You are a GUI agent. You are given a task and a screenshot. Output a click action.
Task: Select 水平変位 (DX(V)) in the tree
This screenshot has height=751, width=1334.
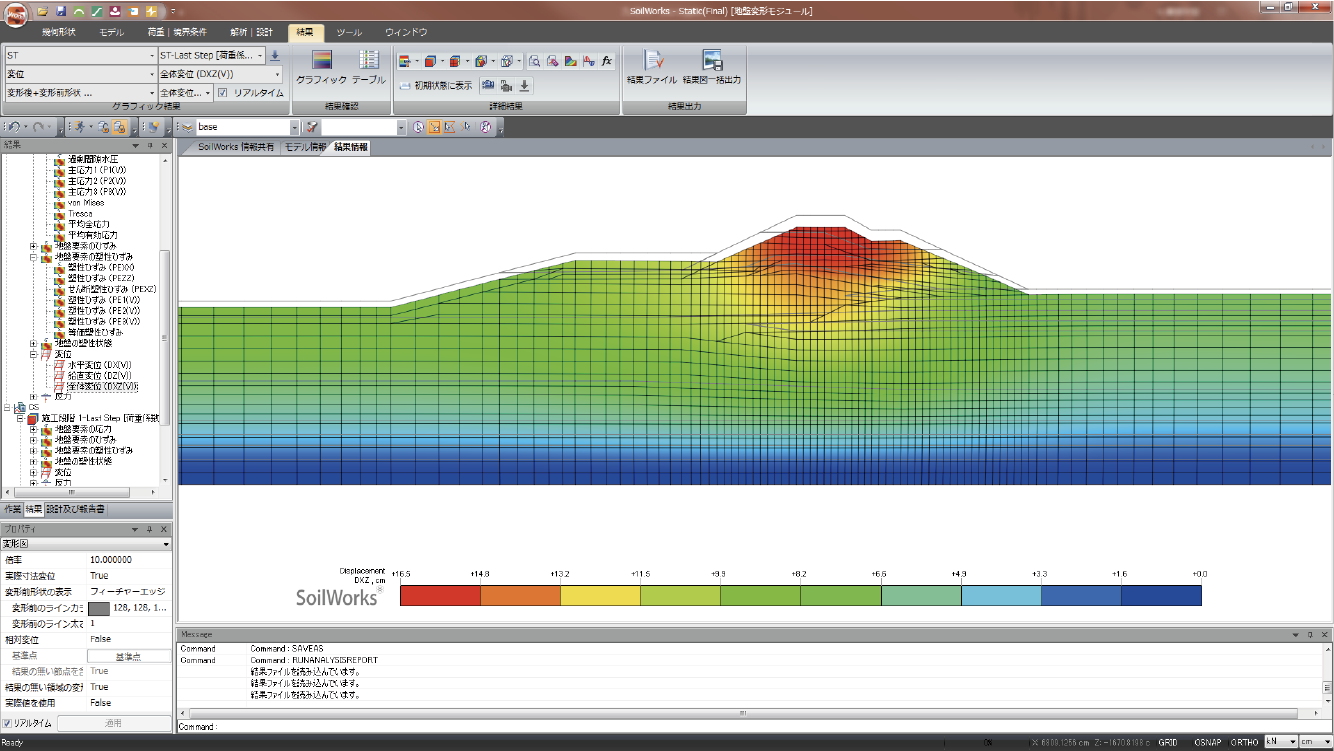(x=99, y=365)
